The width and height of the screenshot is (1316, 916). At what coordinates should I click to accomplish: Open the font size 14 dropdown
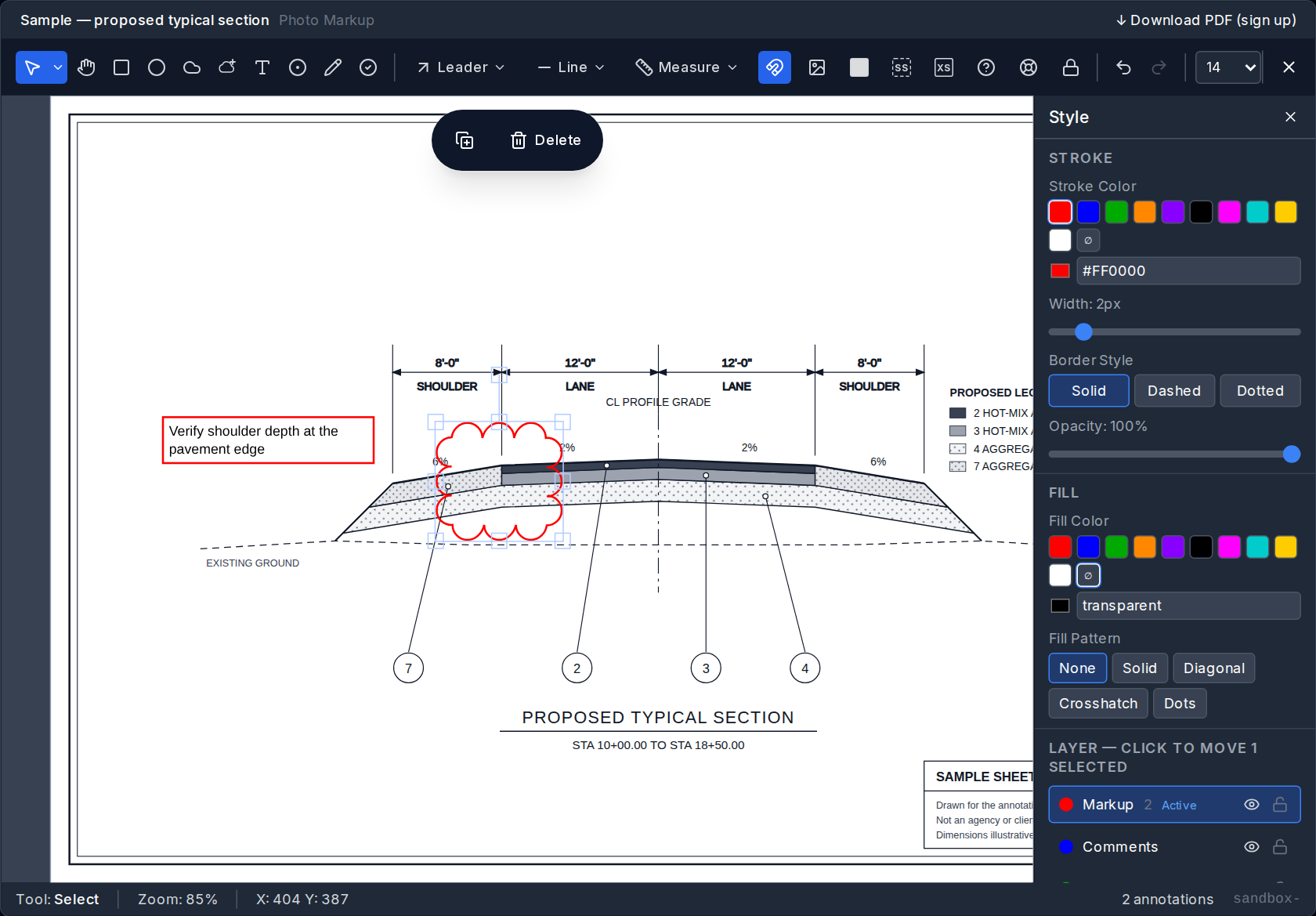tap(1227, 67)
